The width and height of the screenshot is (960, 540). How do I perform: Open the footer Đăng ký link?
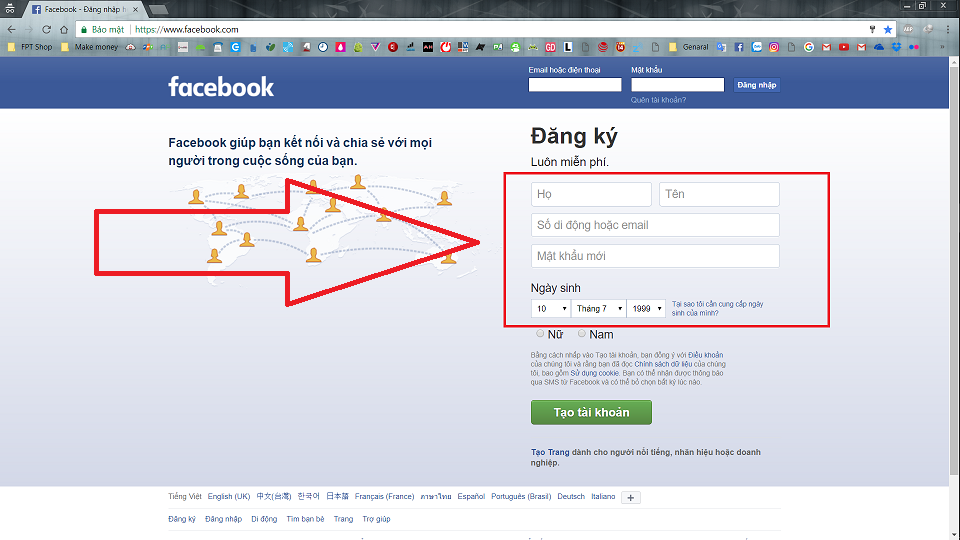[x=182, y=519]
